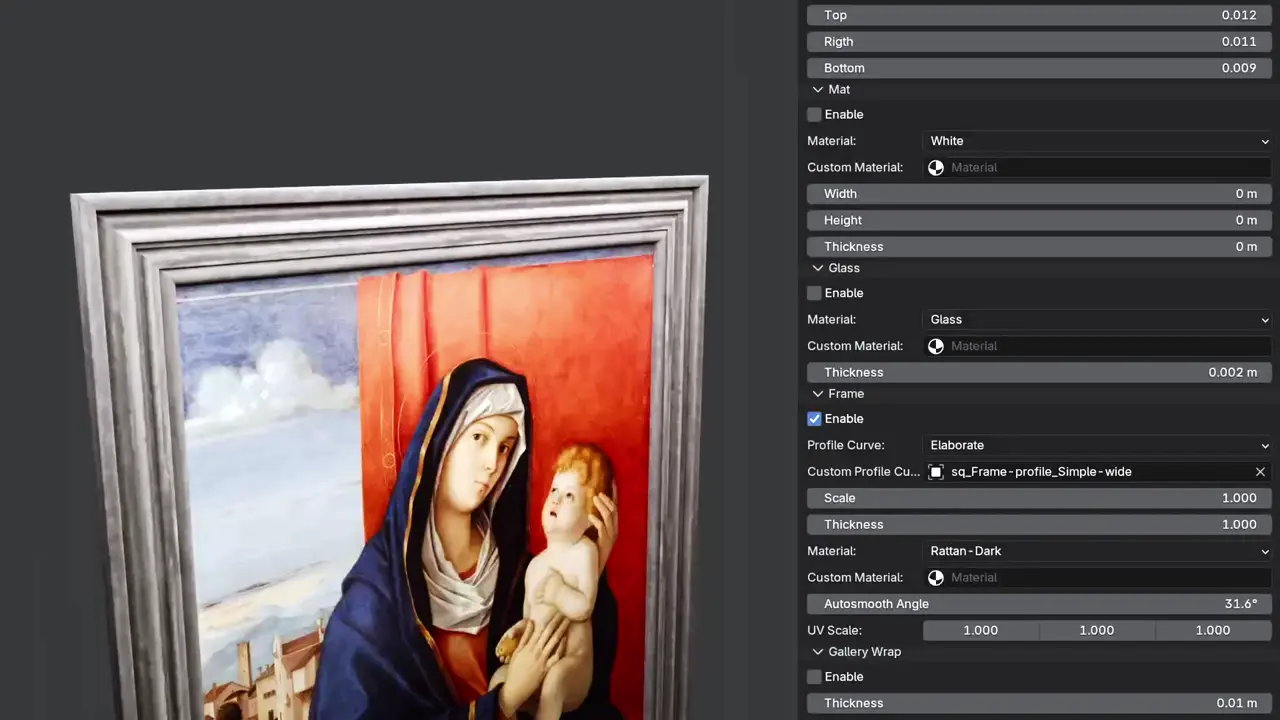Screen dimensions: 1280x720
Task: Click the curve icon beside sq_Frame-profile_Simple-wide
Action: (x=936, y=472)
